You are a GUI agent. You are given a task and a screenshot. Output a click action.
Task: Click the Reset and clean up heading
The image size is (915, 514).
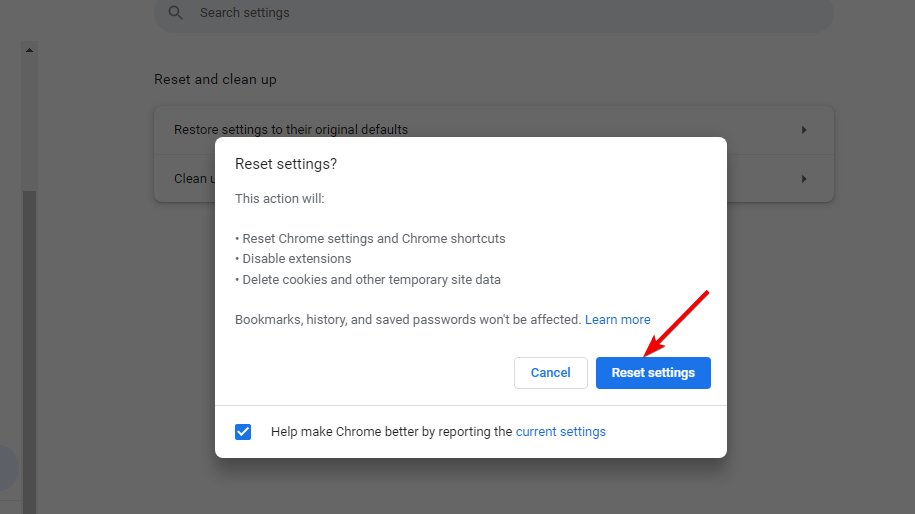pos(215,79)
